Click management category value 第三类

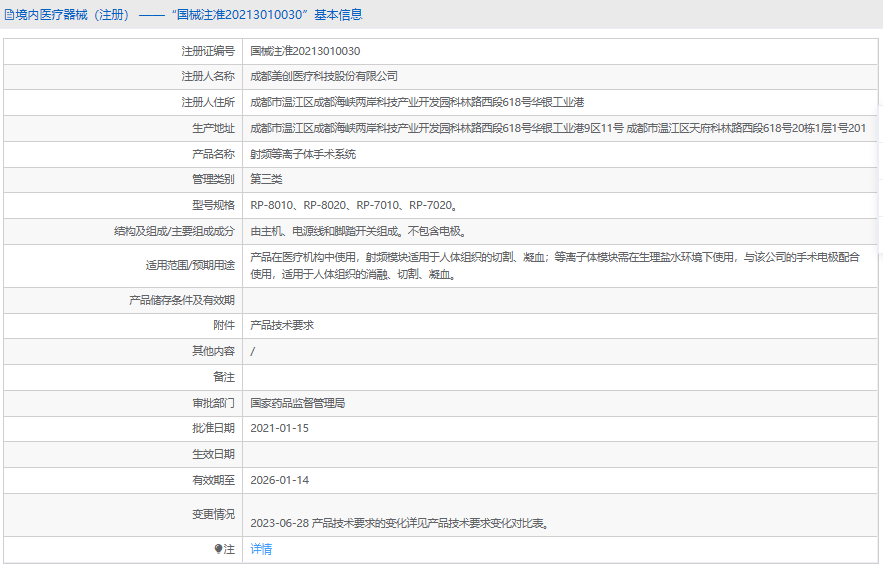pos(266,179)
